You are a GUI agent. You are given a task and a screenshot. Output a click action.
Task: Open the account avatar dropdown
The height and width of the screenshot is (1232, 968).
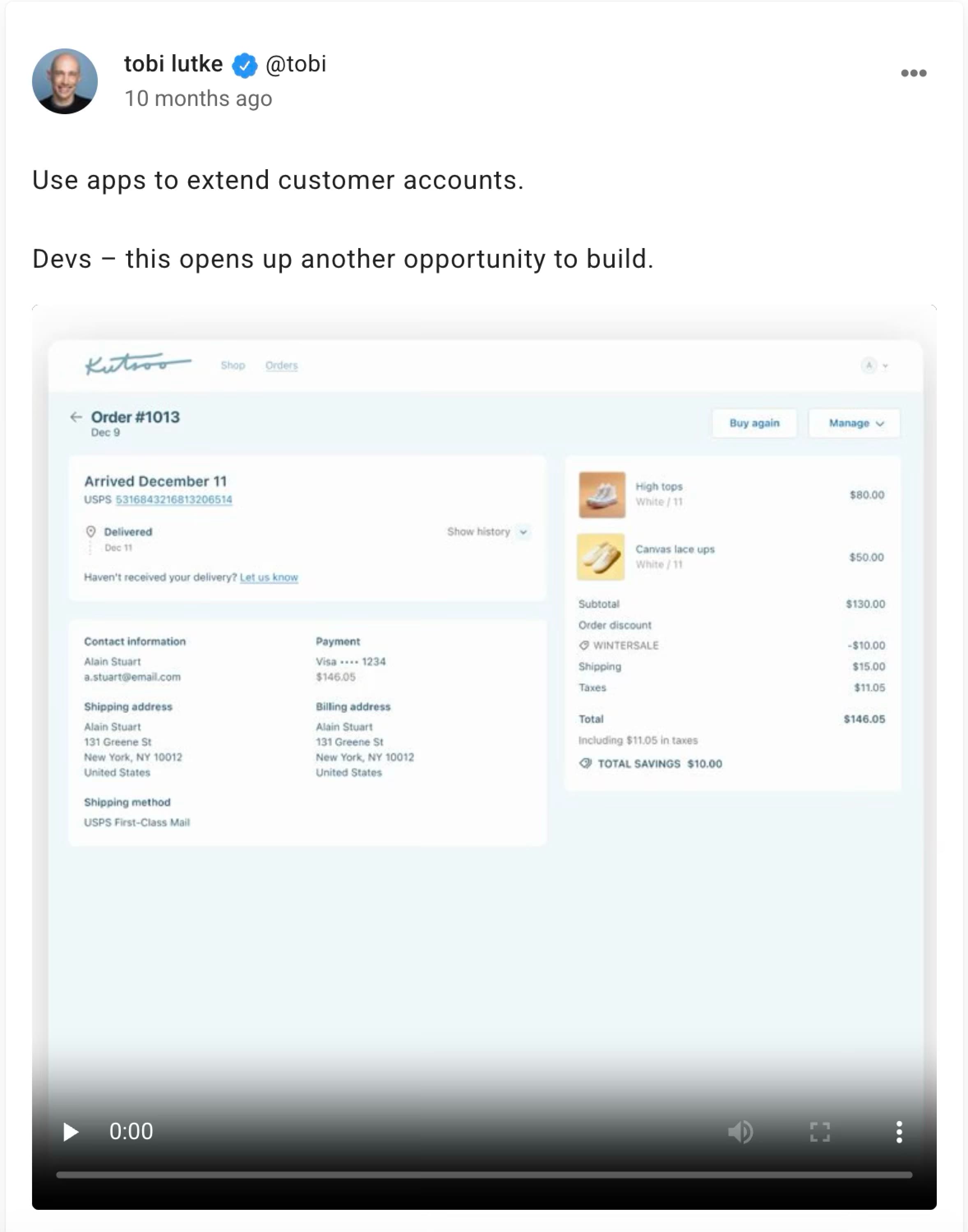pyautogui.click(x=874, y=365)
